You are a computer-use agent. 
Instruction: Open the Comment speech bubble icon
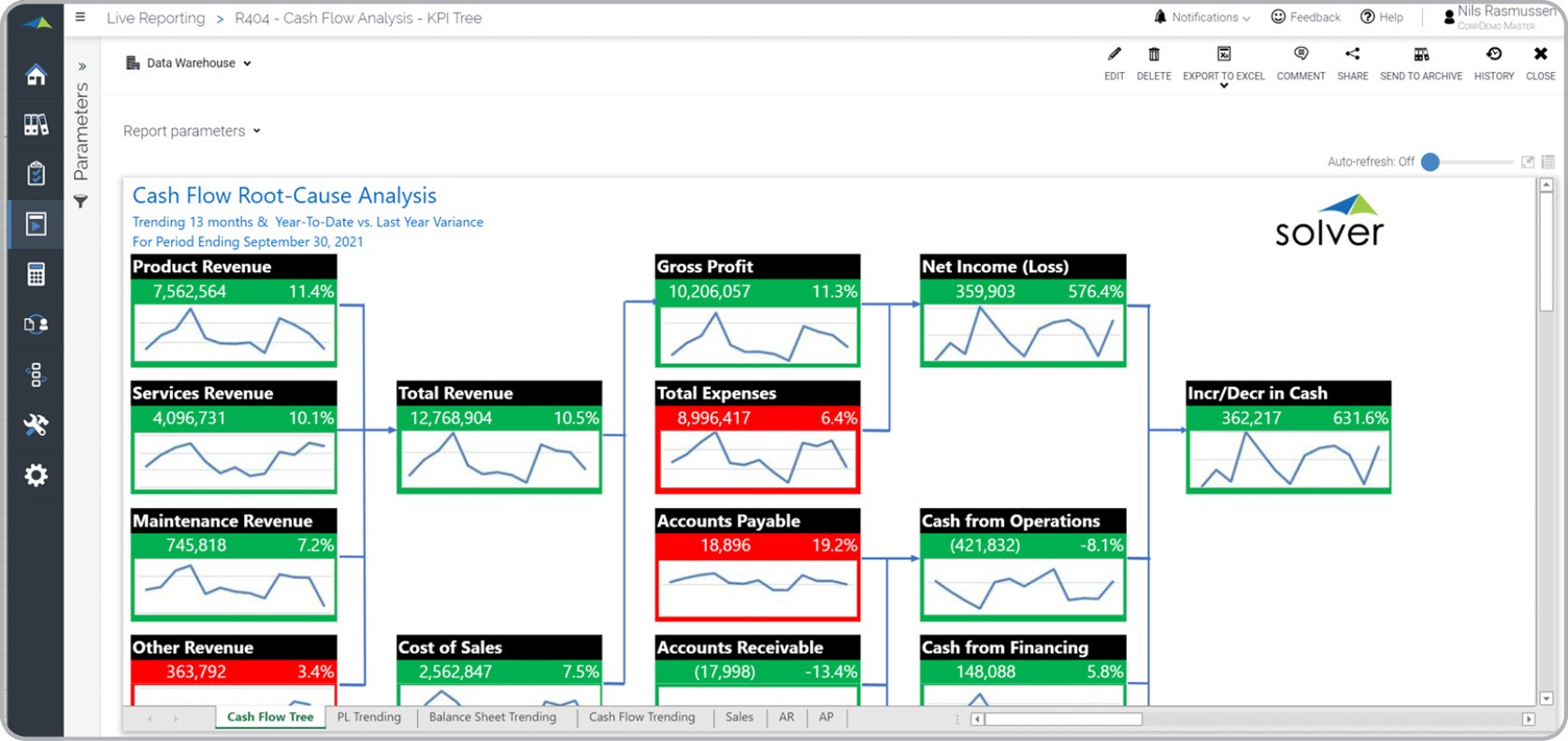pos(1301,54)
